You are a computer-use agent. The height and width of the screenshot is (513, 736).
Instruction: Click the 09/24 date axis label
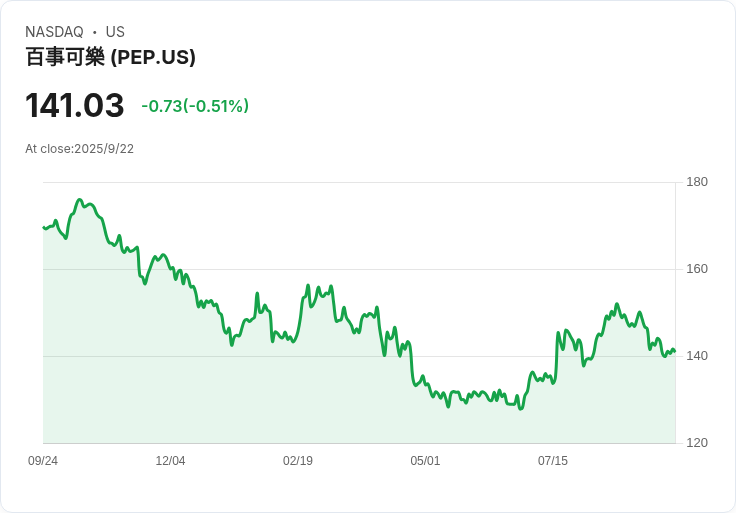tap(43, 460)
